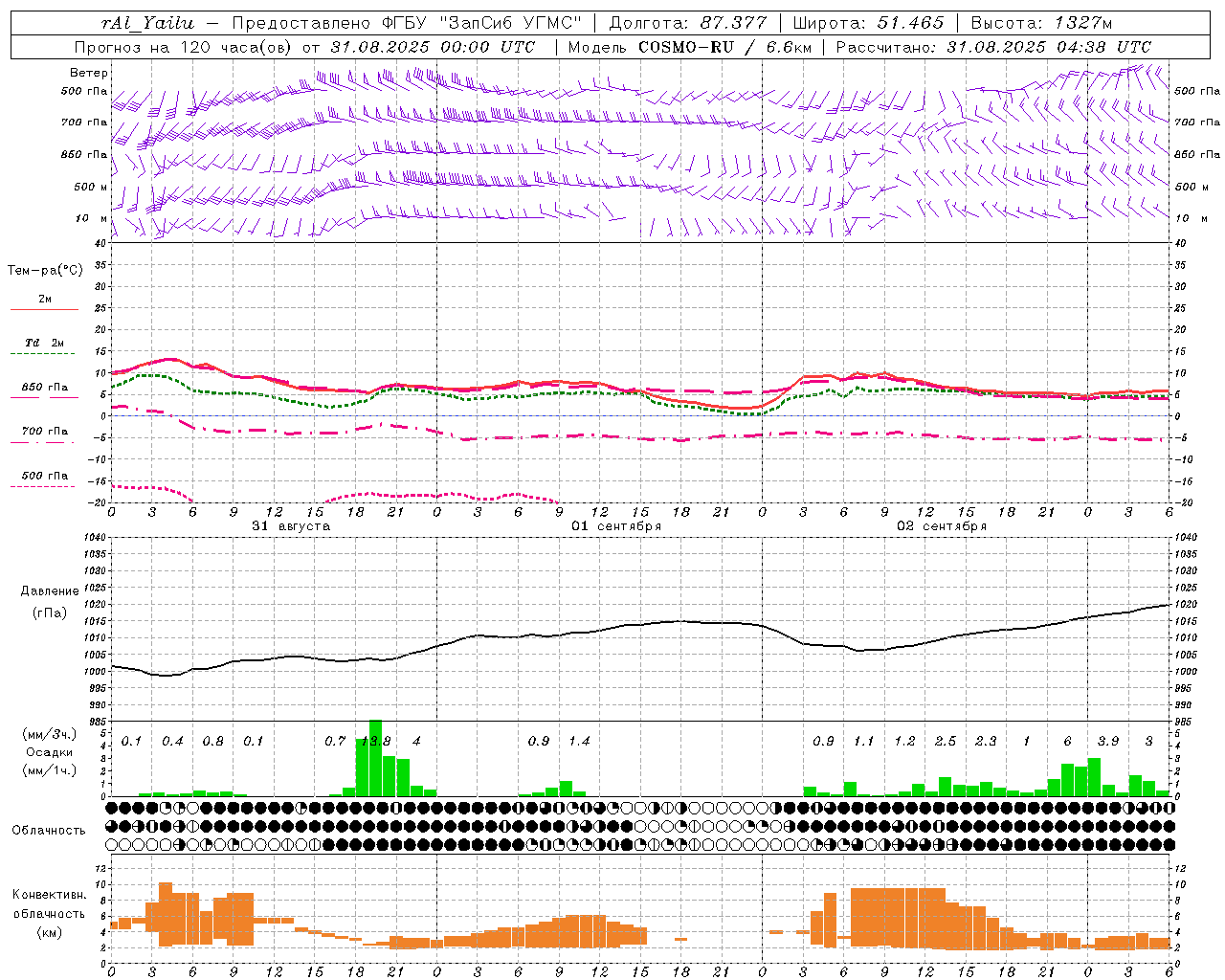1225x980 pixels.
Task: Click the Давление pressure panel title
Action: (50, 591)
